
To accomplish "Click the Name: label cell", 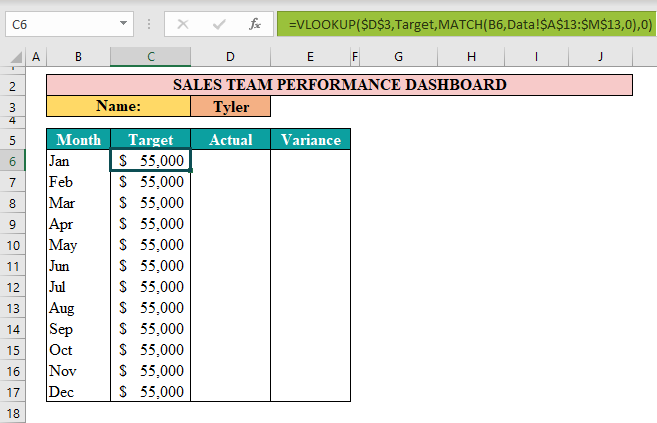I will click(x=119, y=106).
